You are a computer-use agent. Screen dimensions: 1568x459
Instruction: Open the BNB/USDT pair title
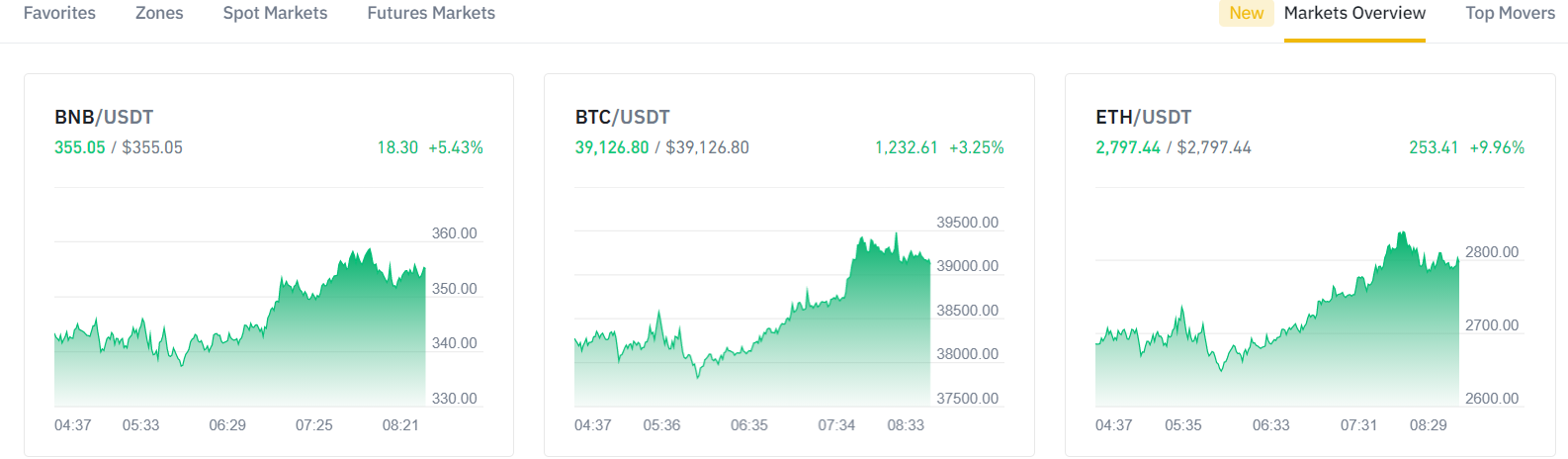104,117
